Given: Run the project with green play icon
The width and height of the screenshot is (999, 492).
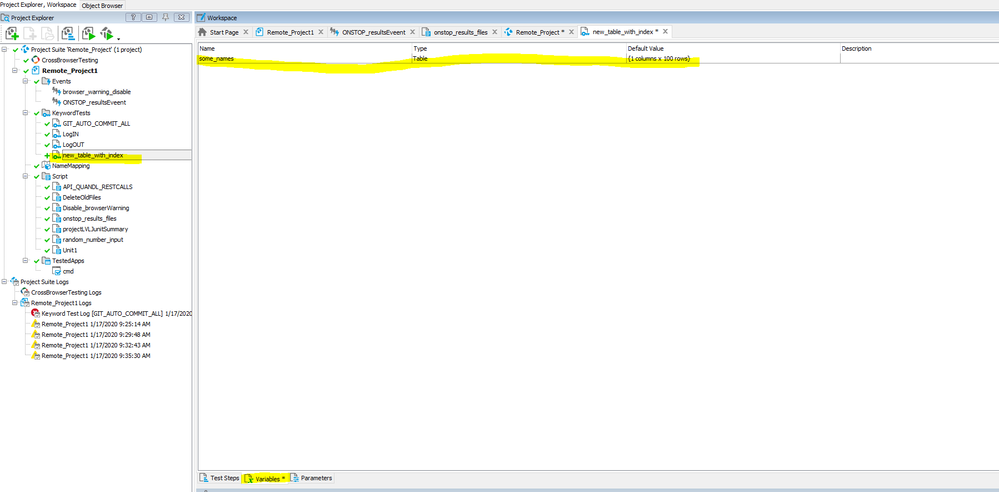Looking at the screenshot, I should click(x=89, y=32).
